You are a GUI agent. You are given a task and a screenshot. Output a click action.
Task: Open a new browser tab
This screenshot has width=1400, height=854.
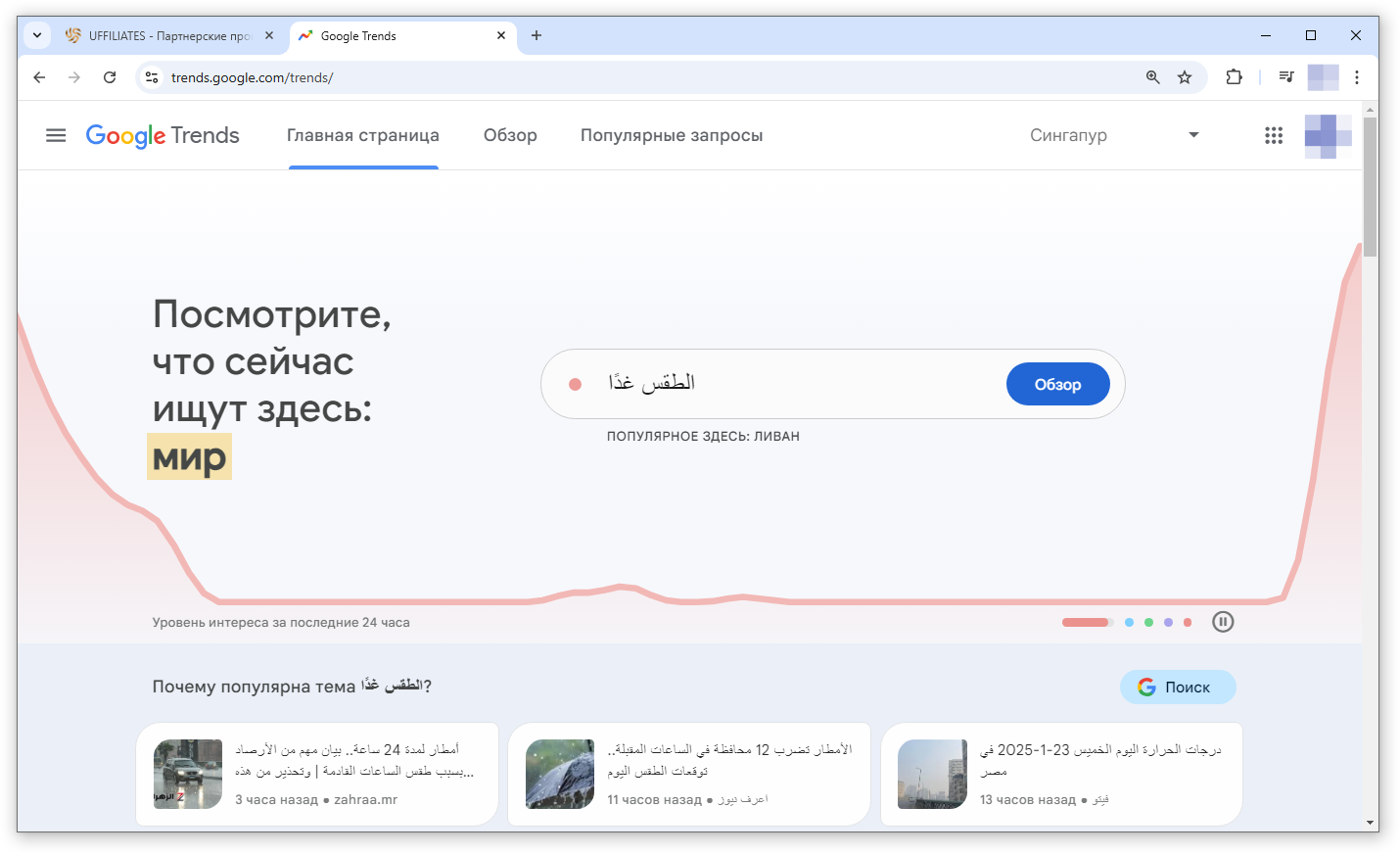(x=537, y=35)
